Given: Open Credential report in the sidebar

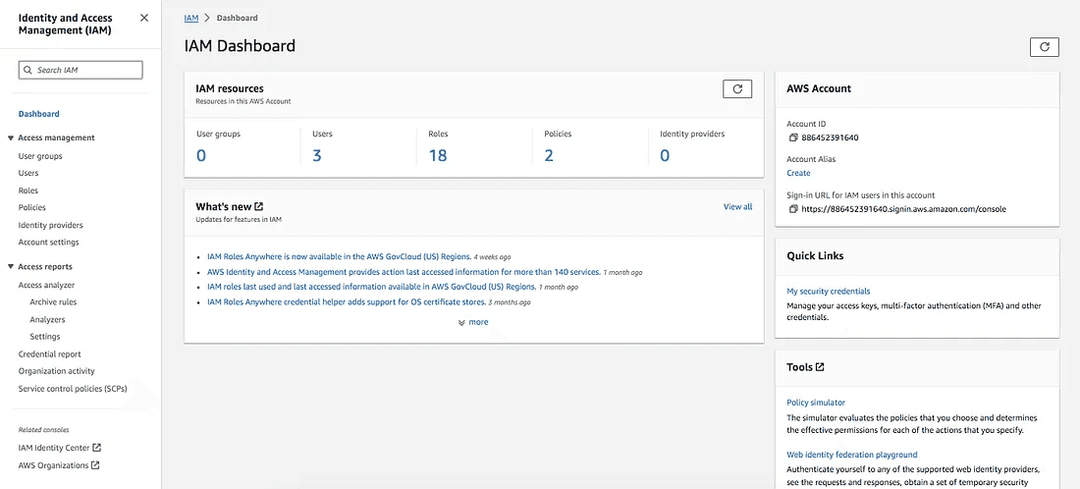Looking at the screenshot, I should tap(50, 354).
